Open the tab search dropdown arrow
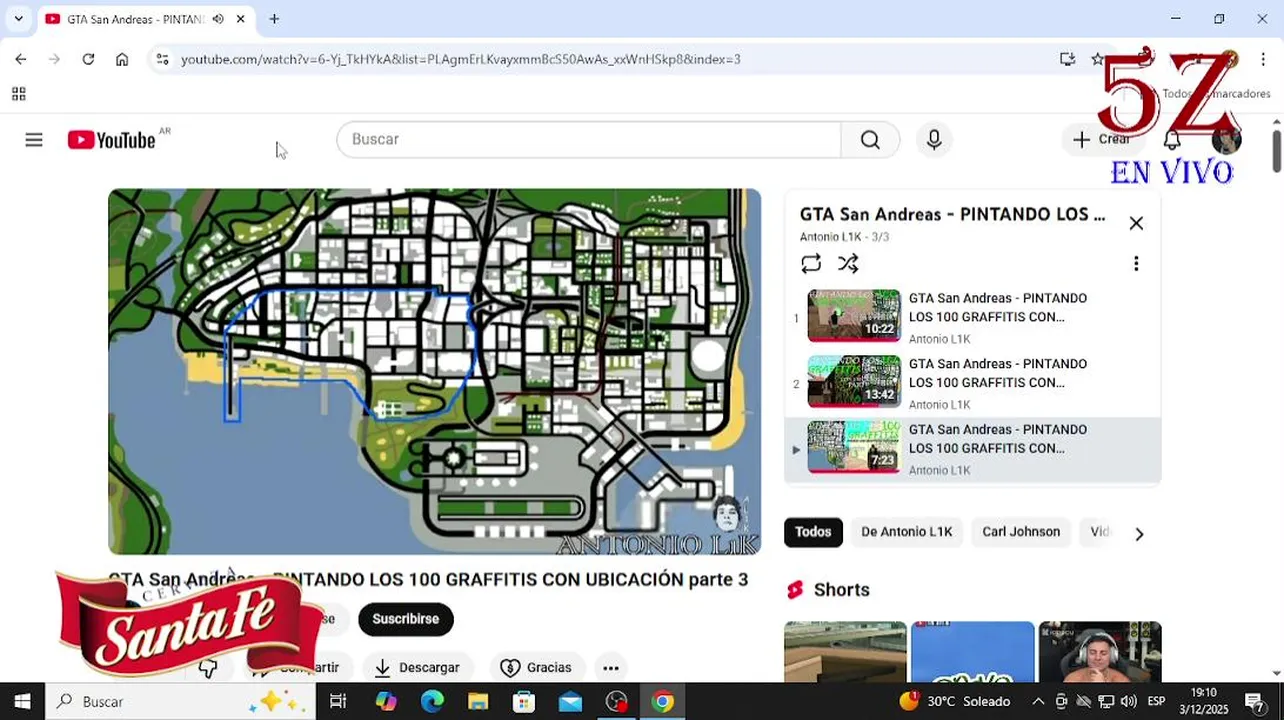 [18, 19]
